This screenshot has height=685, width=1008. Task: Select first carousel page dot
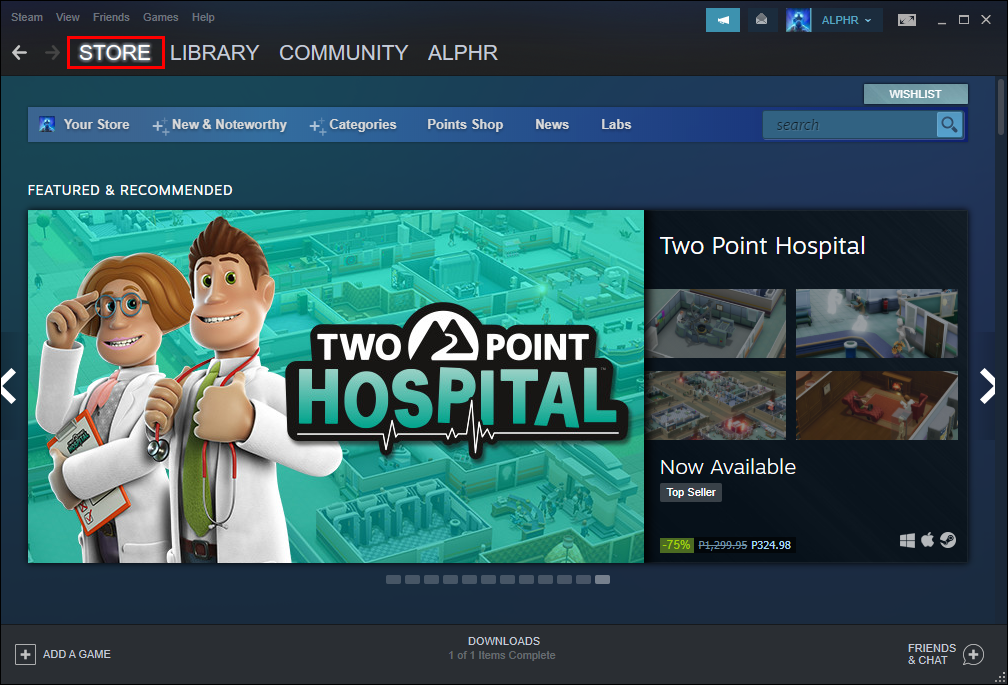click(x=393, y=580)
